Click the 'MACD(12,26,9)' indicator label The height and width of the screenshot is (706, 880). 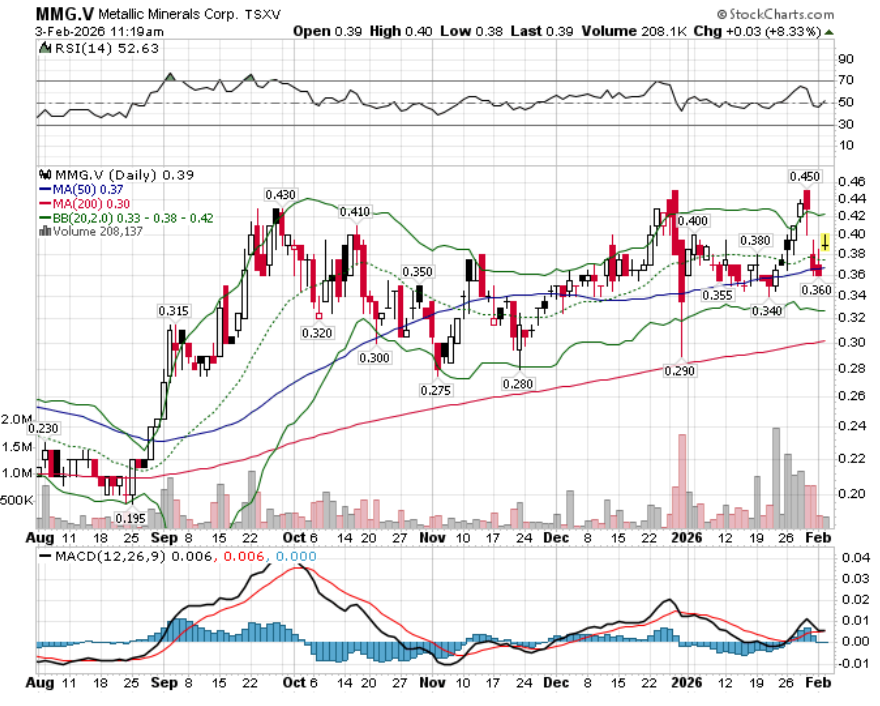pyautogui.click(x=110, y=556)
